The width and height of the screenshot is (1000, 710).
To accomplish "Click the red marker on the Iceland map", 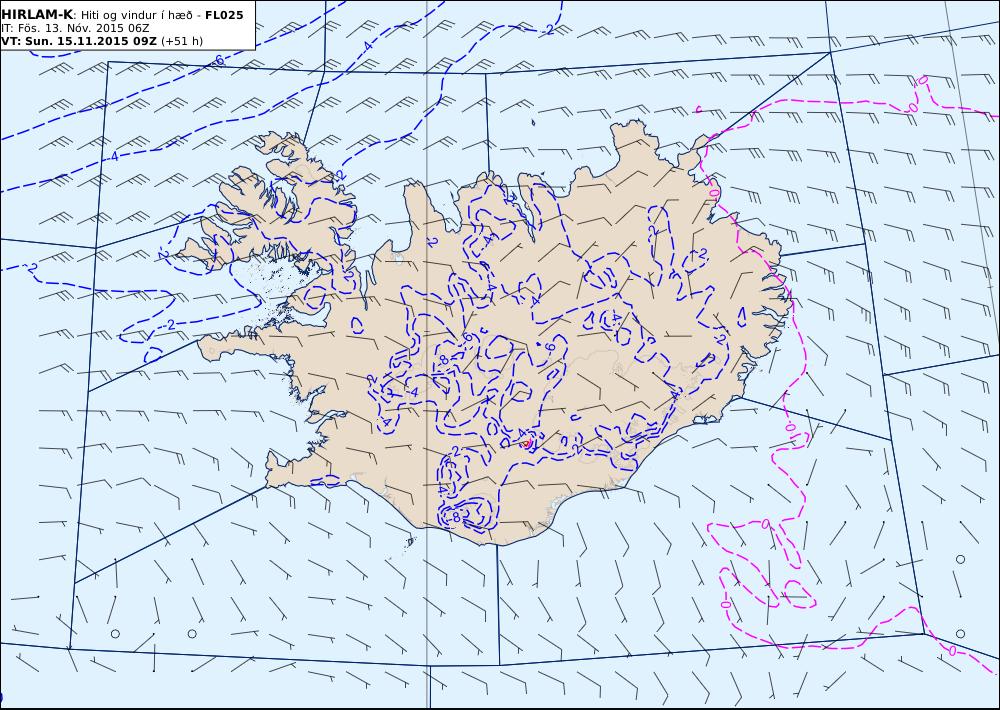I will coord(527,442).
